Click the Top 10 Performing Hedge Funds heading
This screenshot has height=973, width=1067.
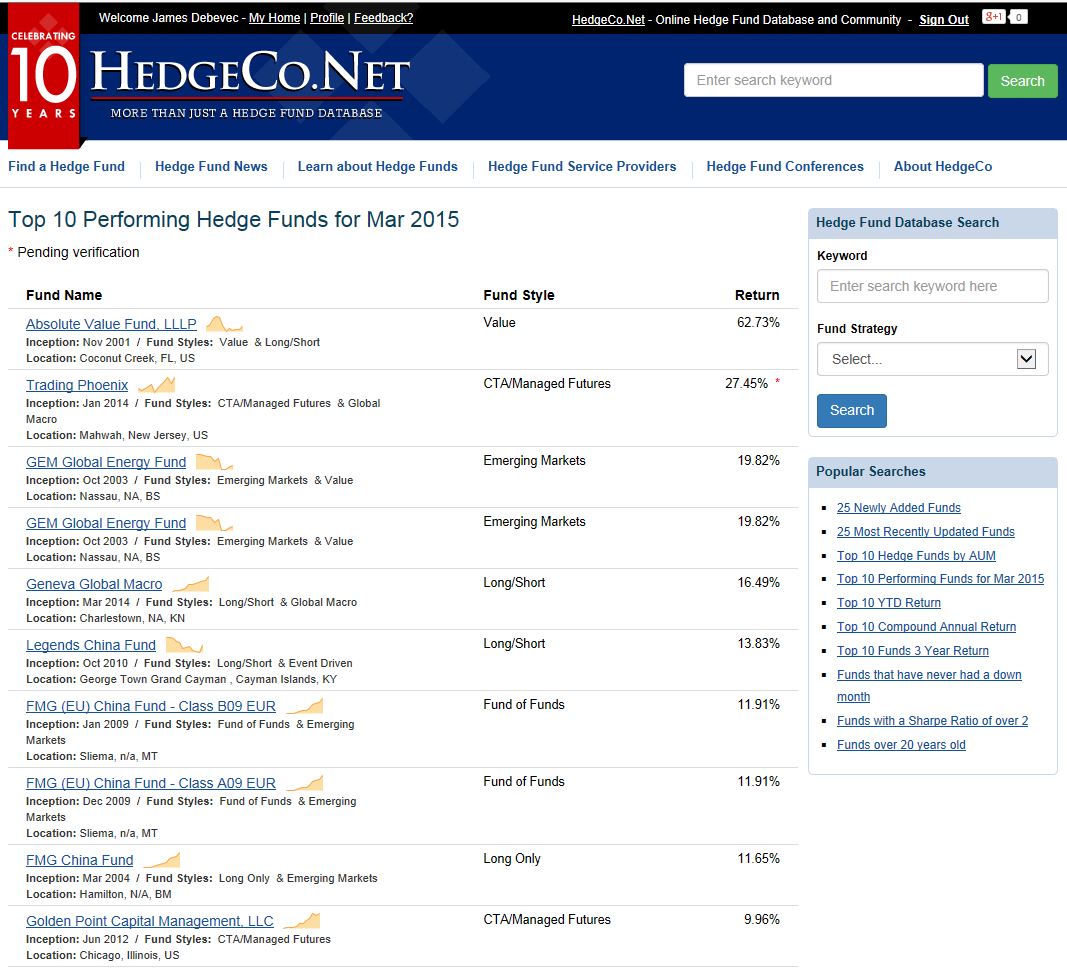(x=233, y=220)
